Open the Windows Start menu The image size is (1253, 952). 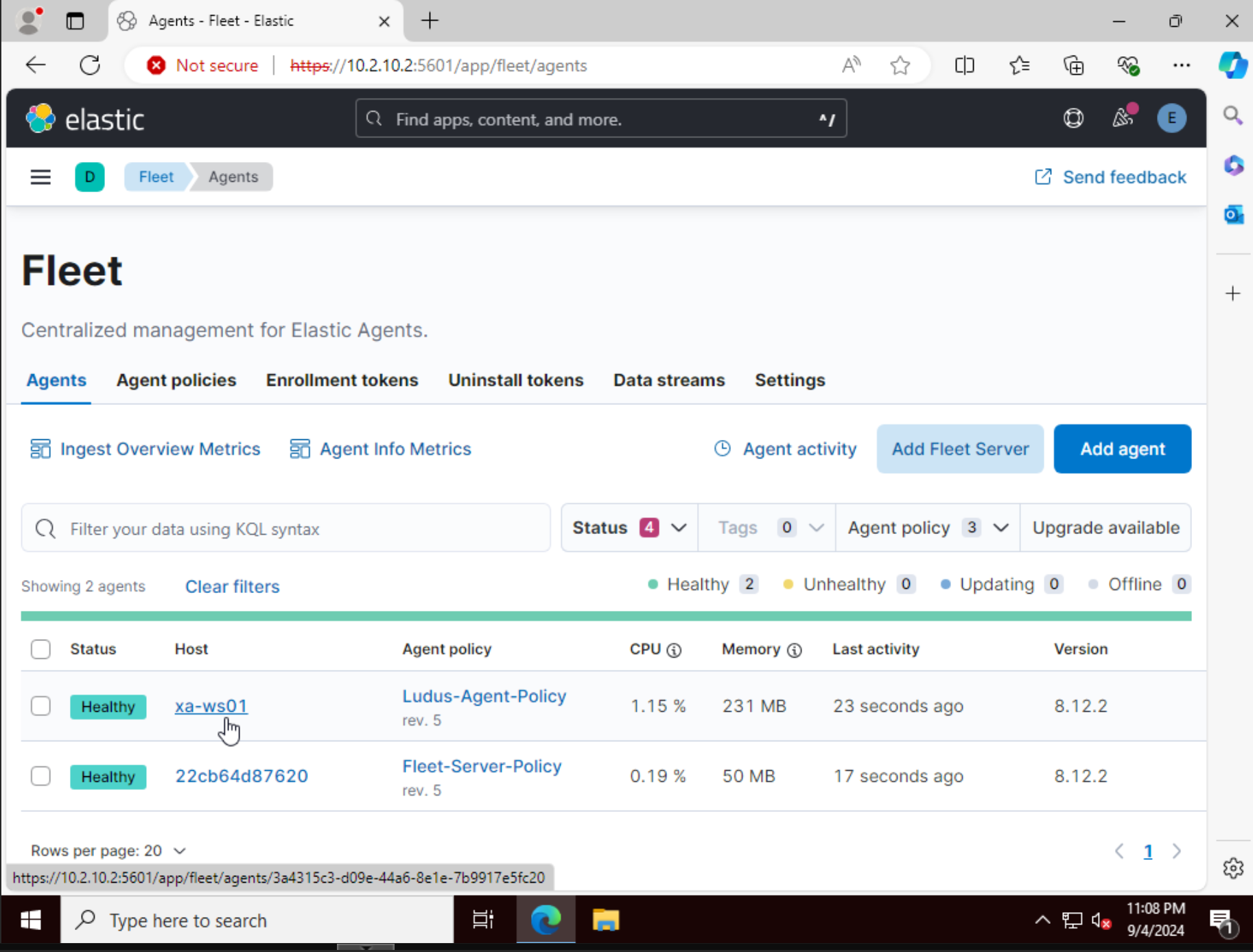31,920
